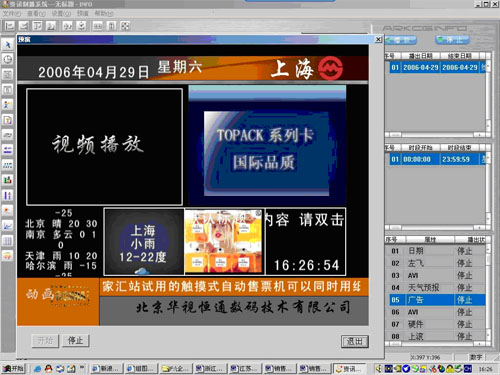Click the blue 播出 button in right panel
The height and width of the screenshot is (375, 500).
(401, 40)
